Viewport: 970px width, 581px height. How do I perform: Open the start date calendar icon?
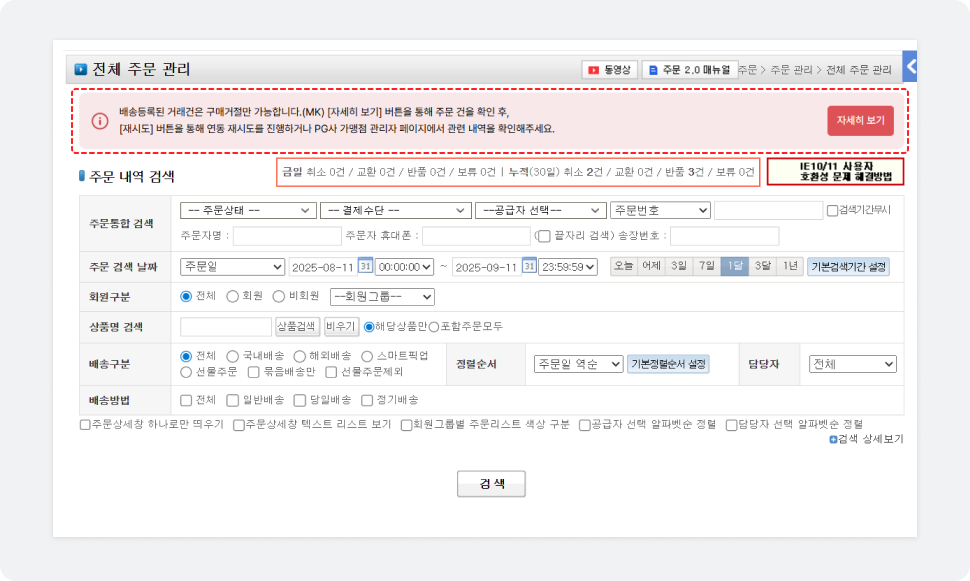(365, 266)
